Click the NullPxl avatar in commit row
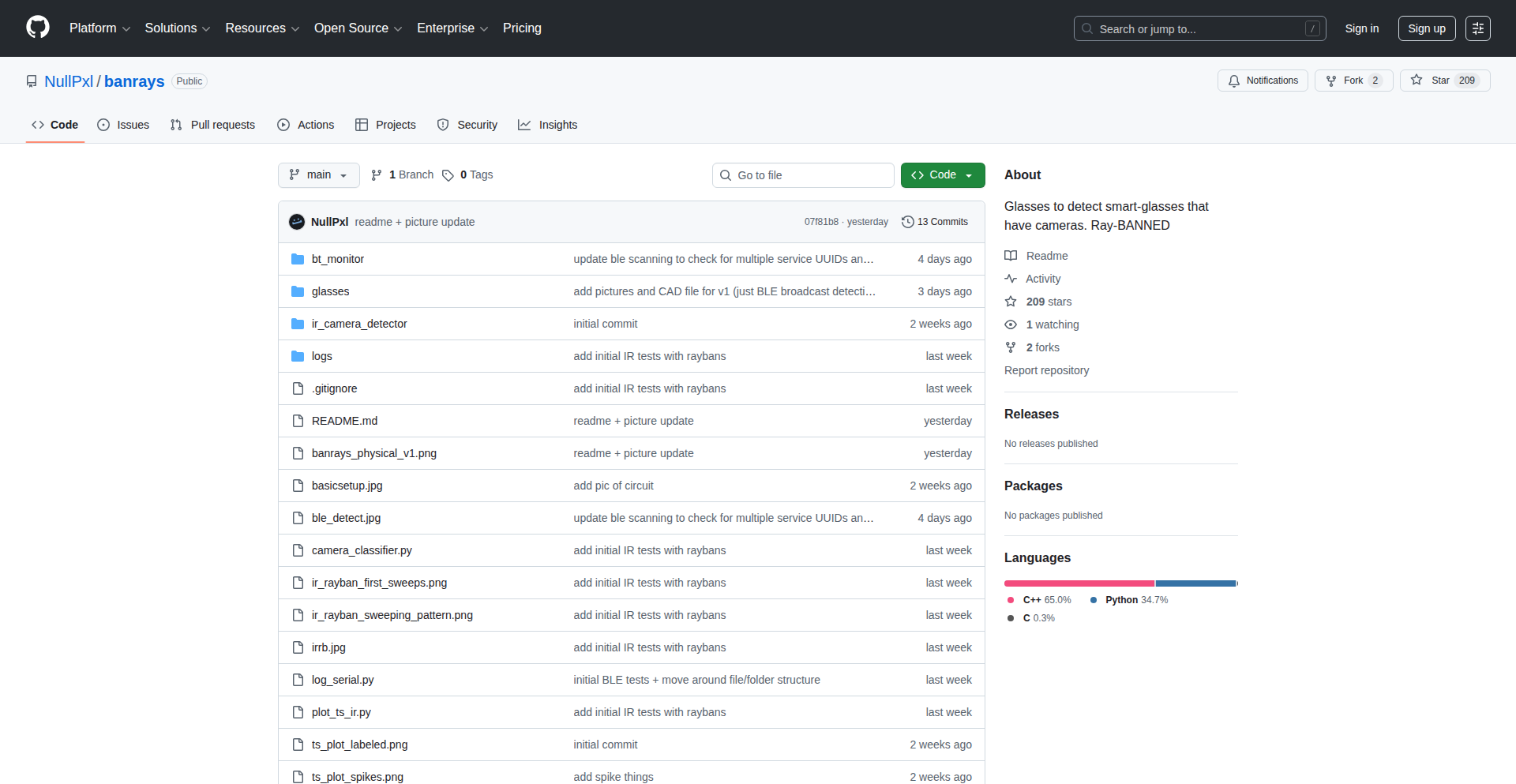The width and height of the screenshot is (1516, 784). coord(297,222)
